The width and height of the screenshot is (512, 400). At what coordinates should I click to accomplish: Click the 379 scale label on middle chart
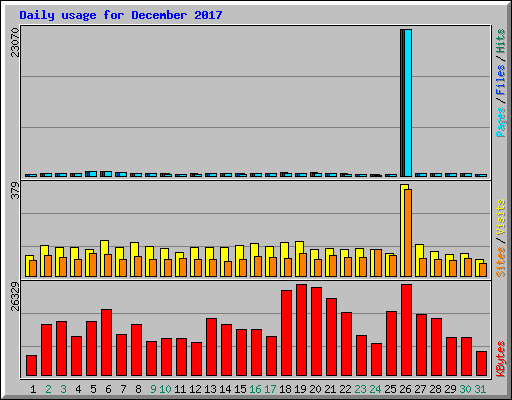[15, 191]
